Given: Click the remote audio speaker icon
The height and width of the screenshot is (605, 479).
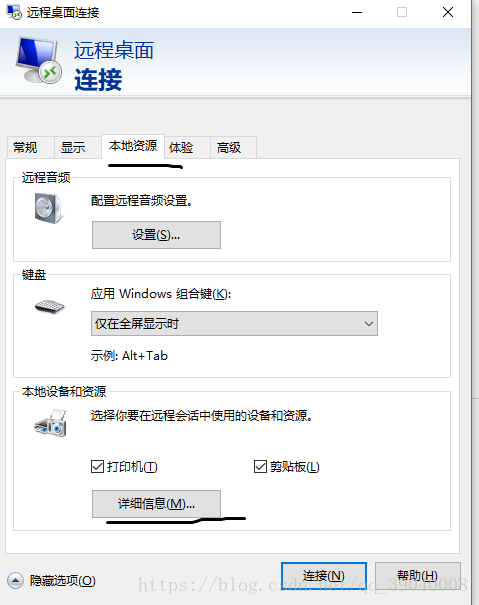Looking at the screenshot, I should coord(48,209).
